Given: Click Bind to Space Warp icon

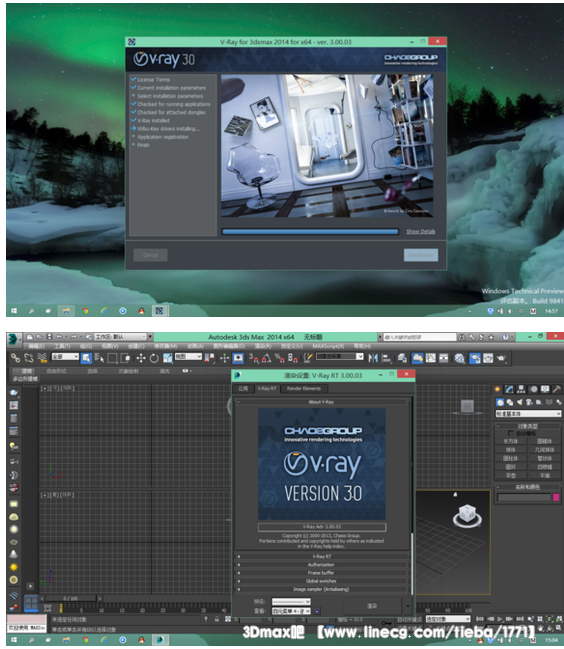Looking at the screenshot, I should [x=42, y=358].
